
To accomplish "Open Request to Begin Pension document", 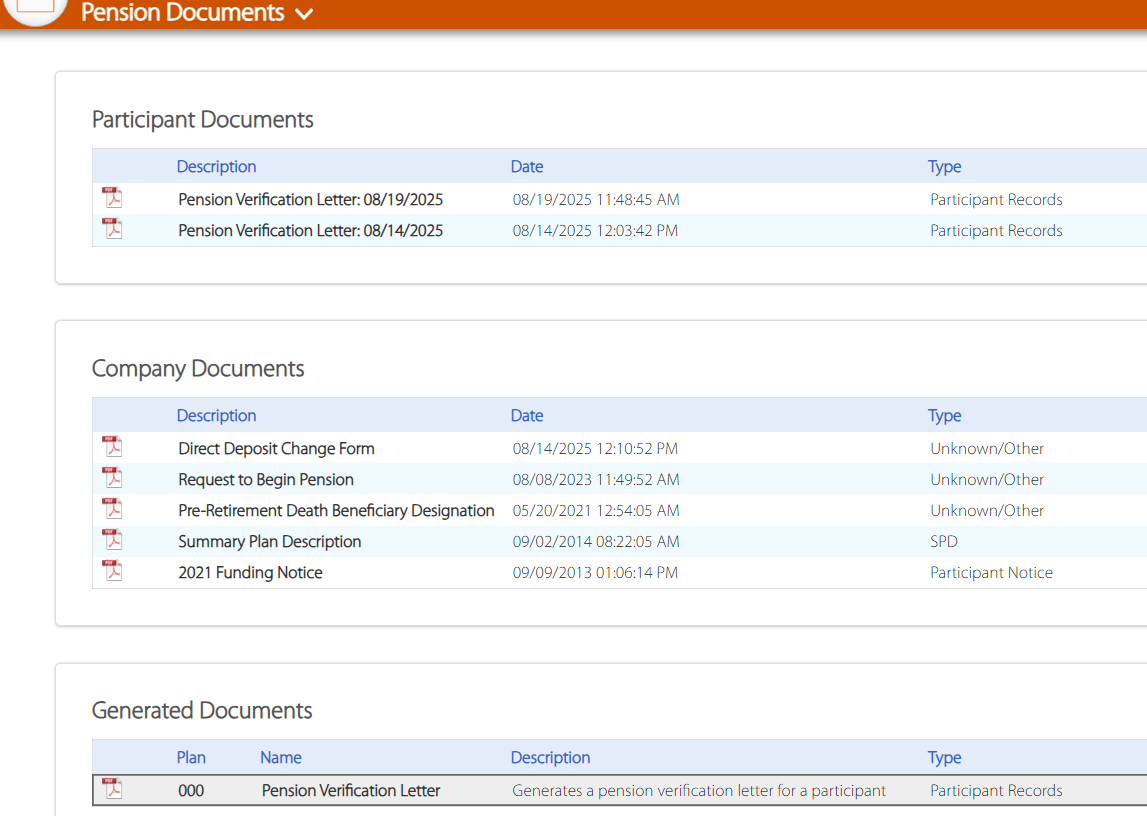I will pos(266,480).
